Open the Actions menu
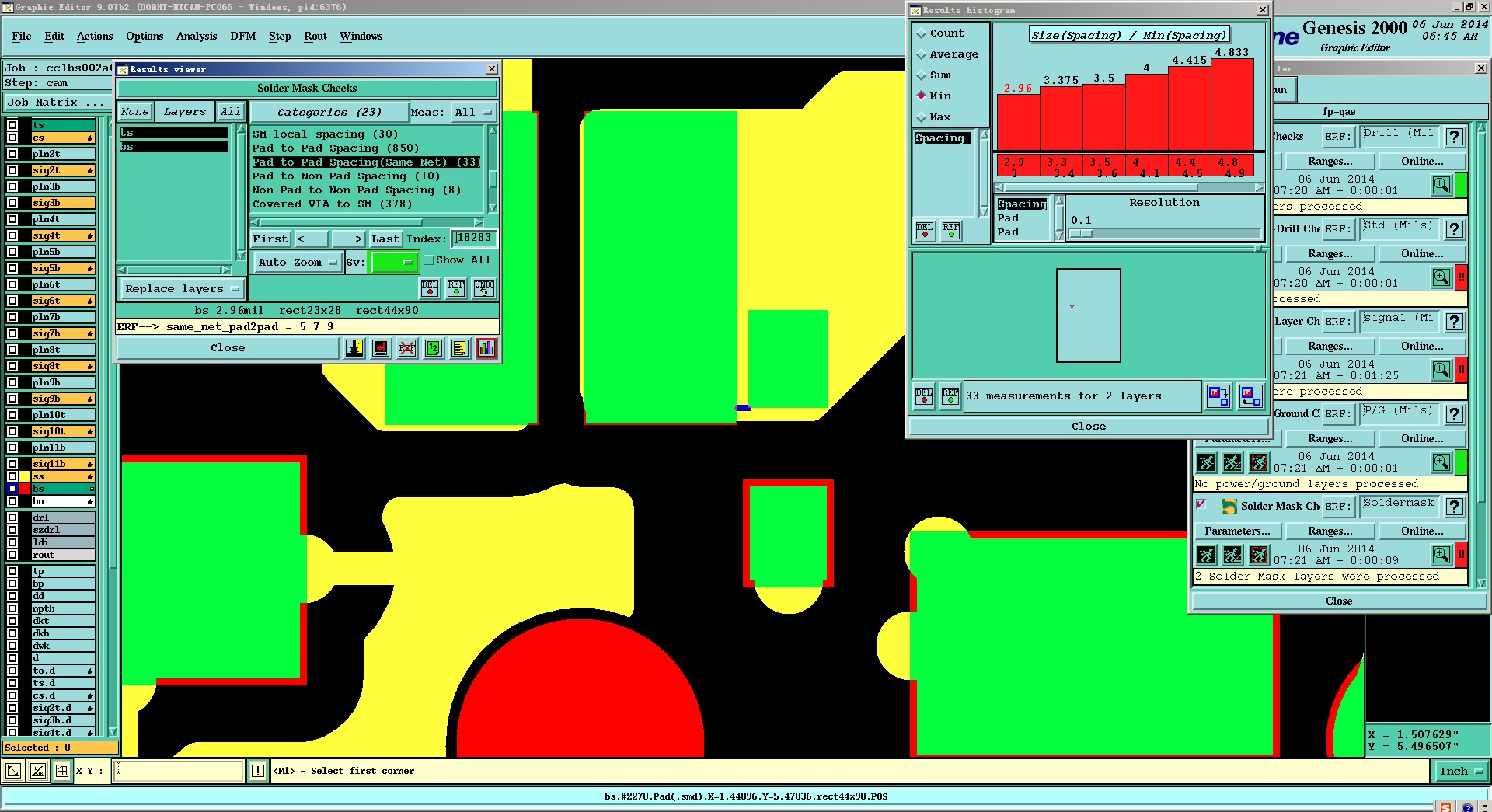The image size is (1492, 812). point(95,36)
